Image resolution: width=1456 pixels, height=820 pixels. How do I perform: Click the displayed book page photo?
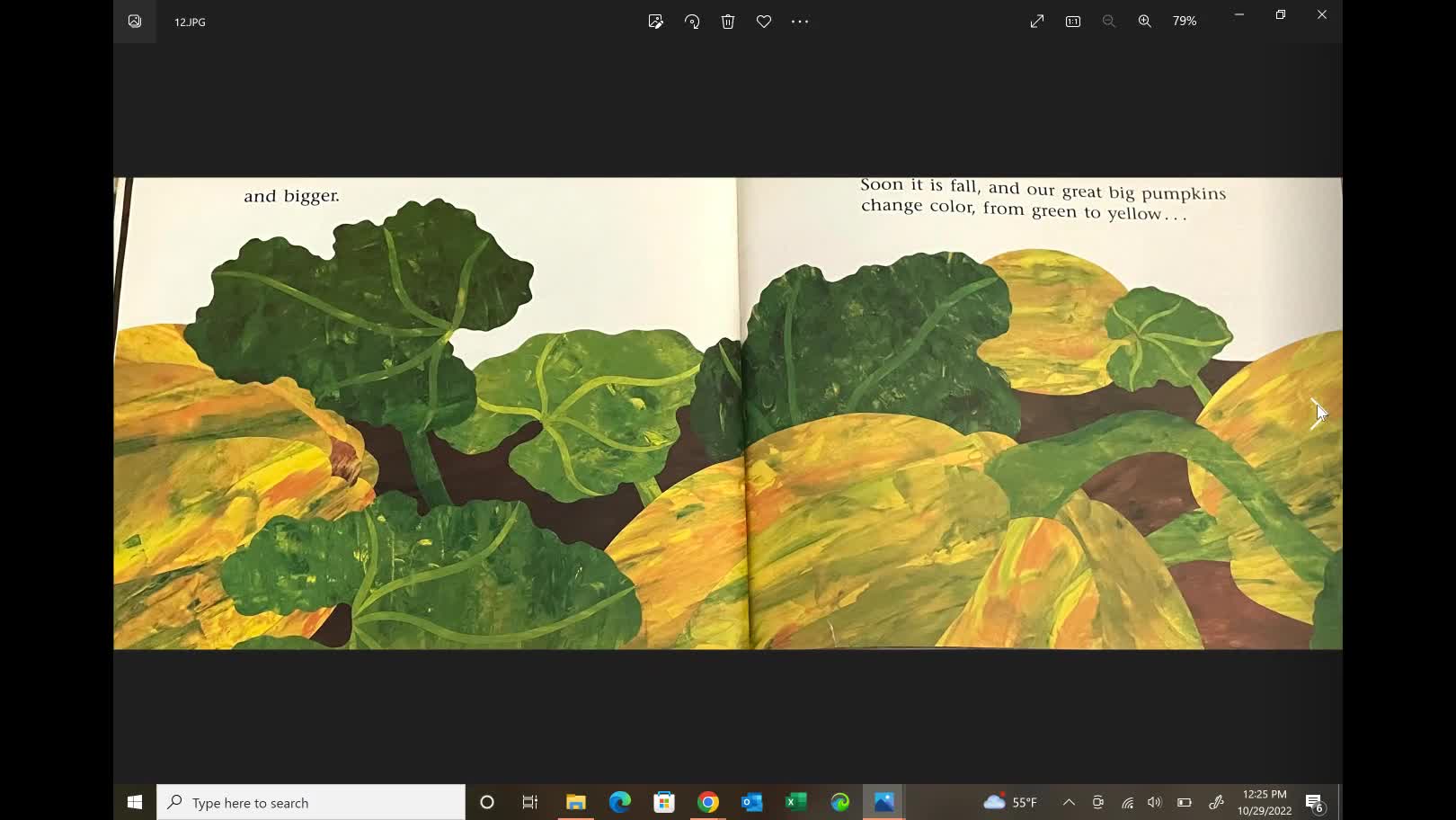click(728, 413)
